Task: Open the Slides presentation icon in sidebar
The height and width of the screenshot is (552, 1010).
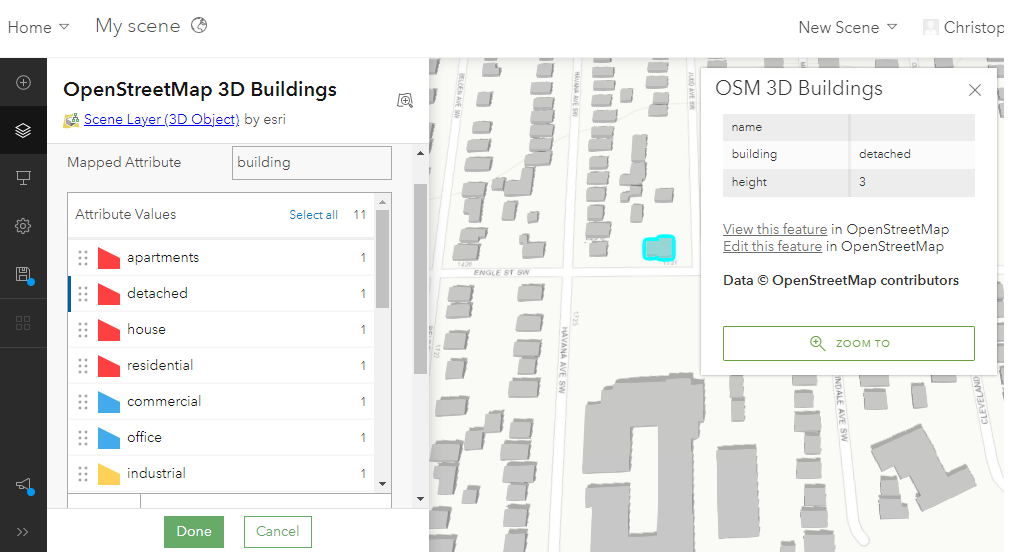Action: 23,178
